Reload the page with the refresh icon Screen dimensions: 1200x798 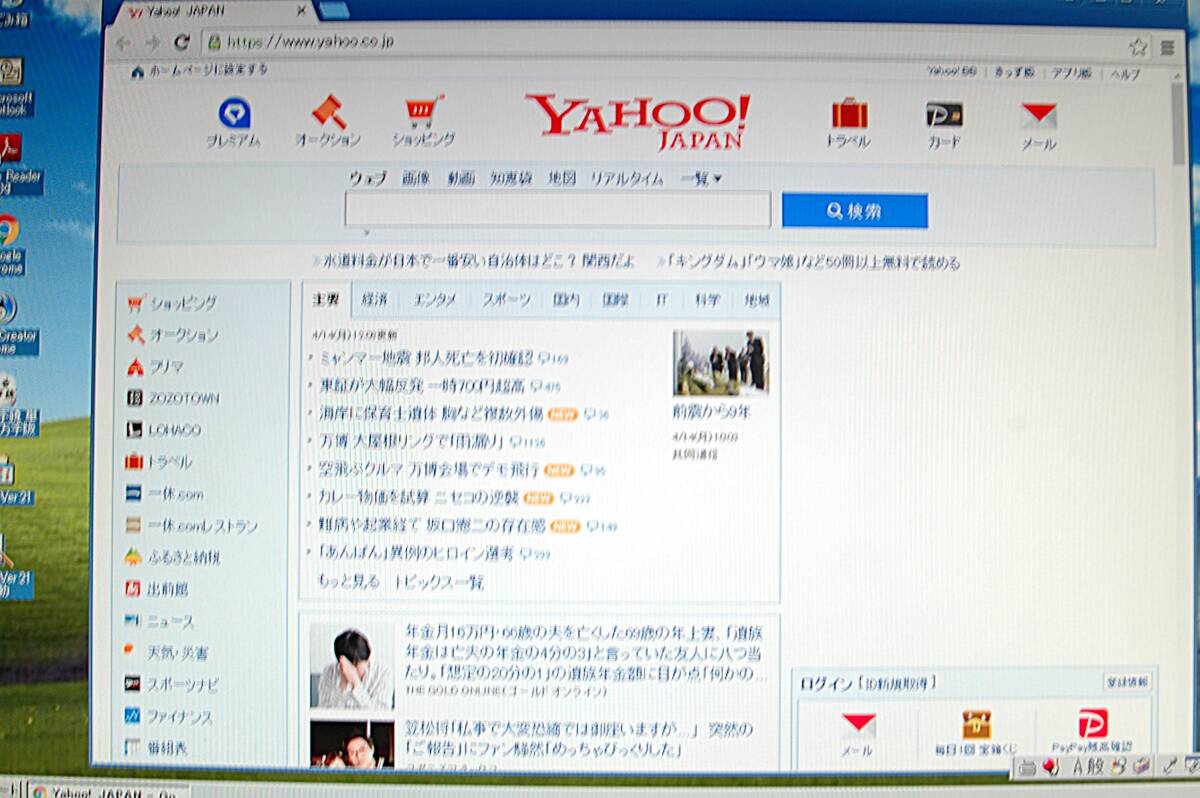(x=181, y=42)
